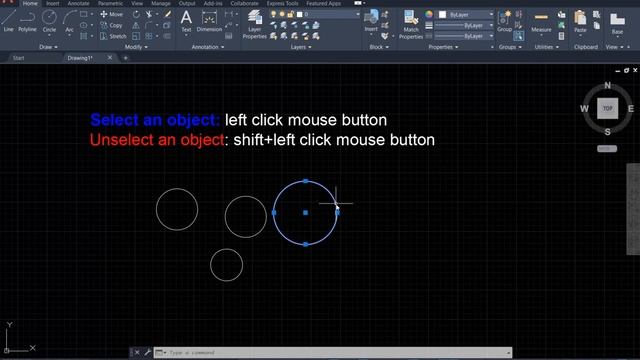Open the Manage ribbon tab
640x360 pixels.
point(161,3)
